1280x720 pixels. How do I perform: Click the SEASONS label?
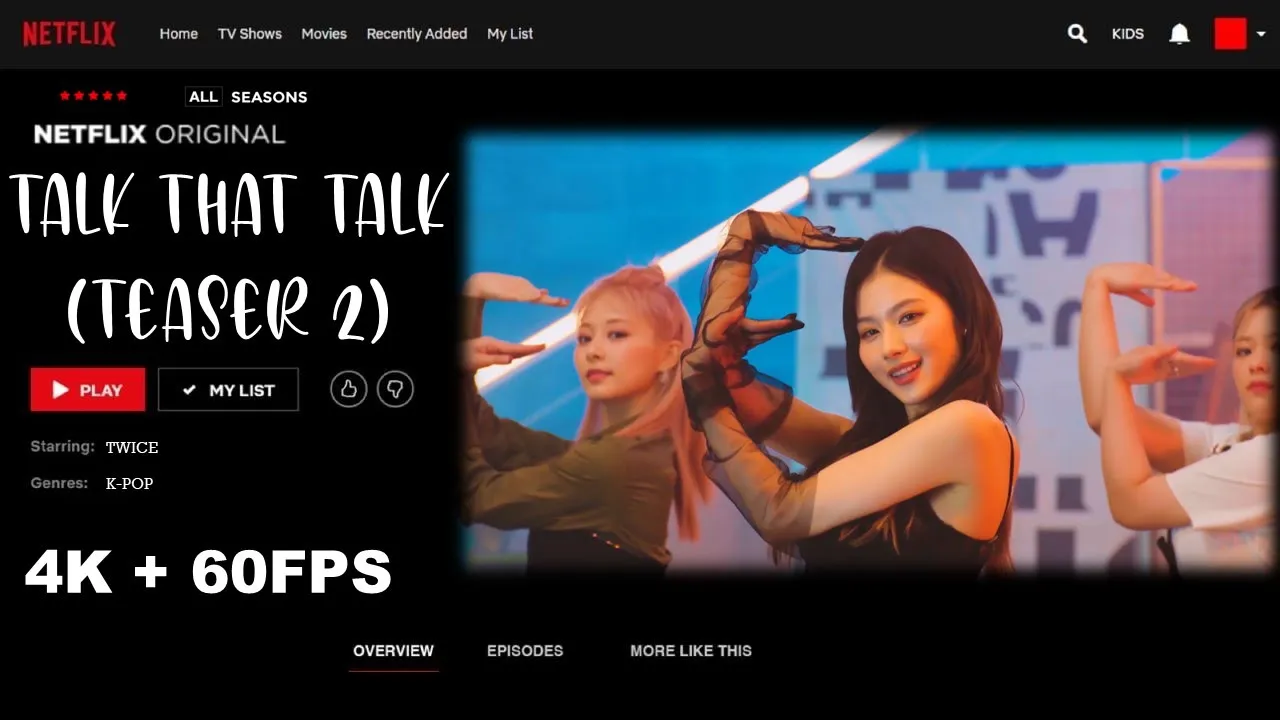269,97
